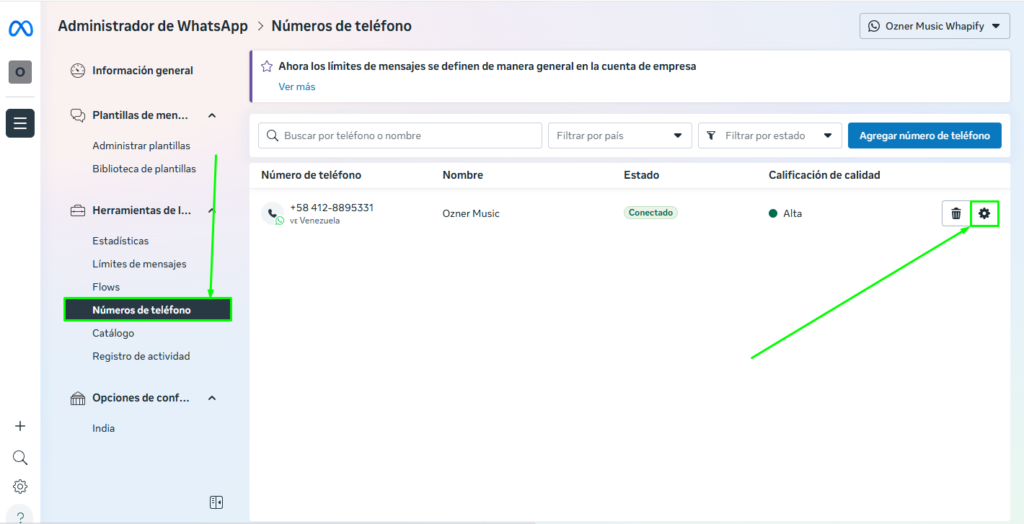Open the search magnifier in left rail
1024x524 pixels.
[20, 457]
